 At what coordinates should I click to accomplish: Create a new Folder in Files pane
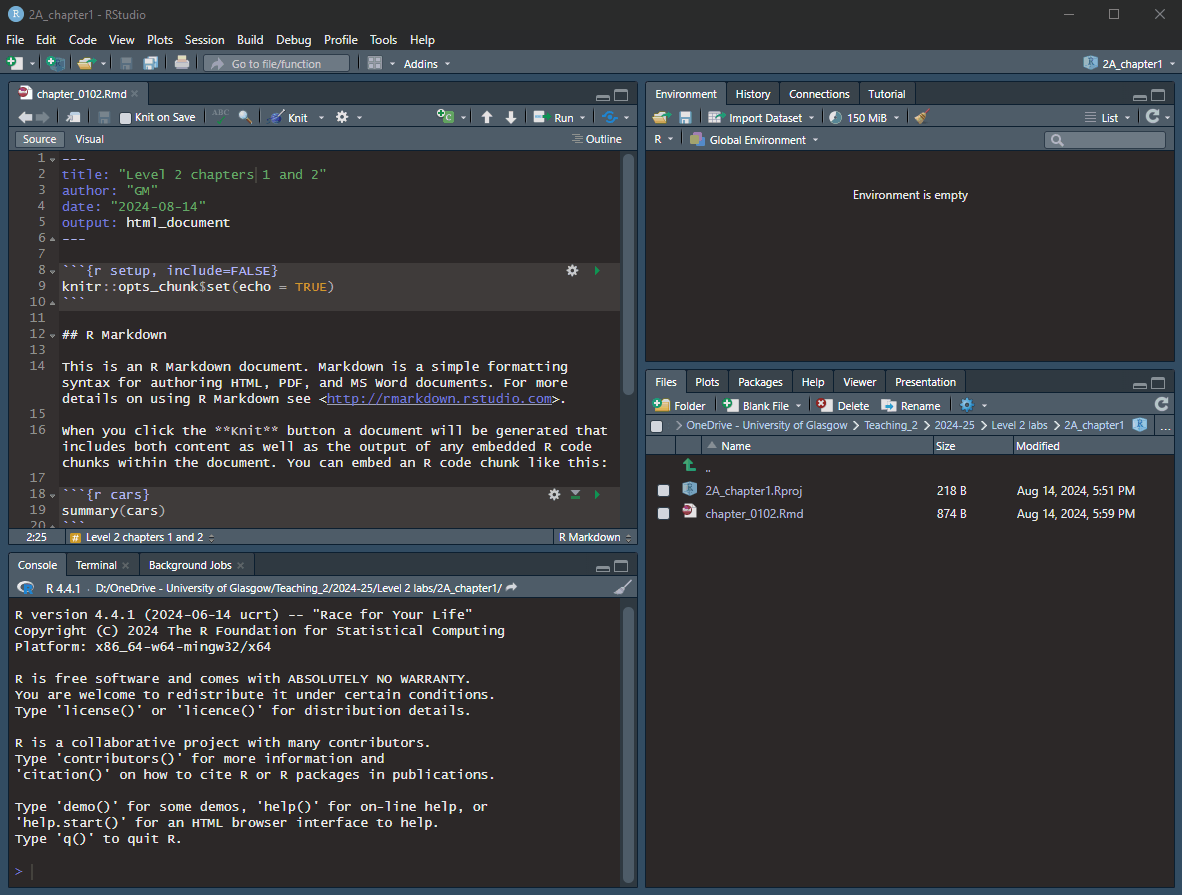click(x=678, y=406)
